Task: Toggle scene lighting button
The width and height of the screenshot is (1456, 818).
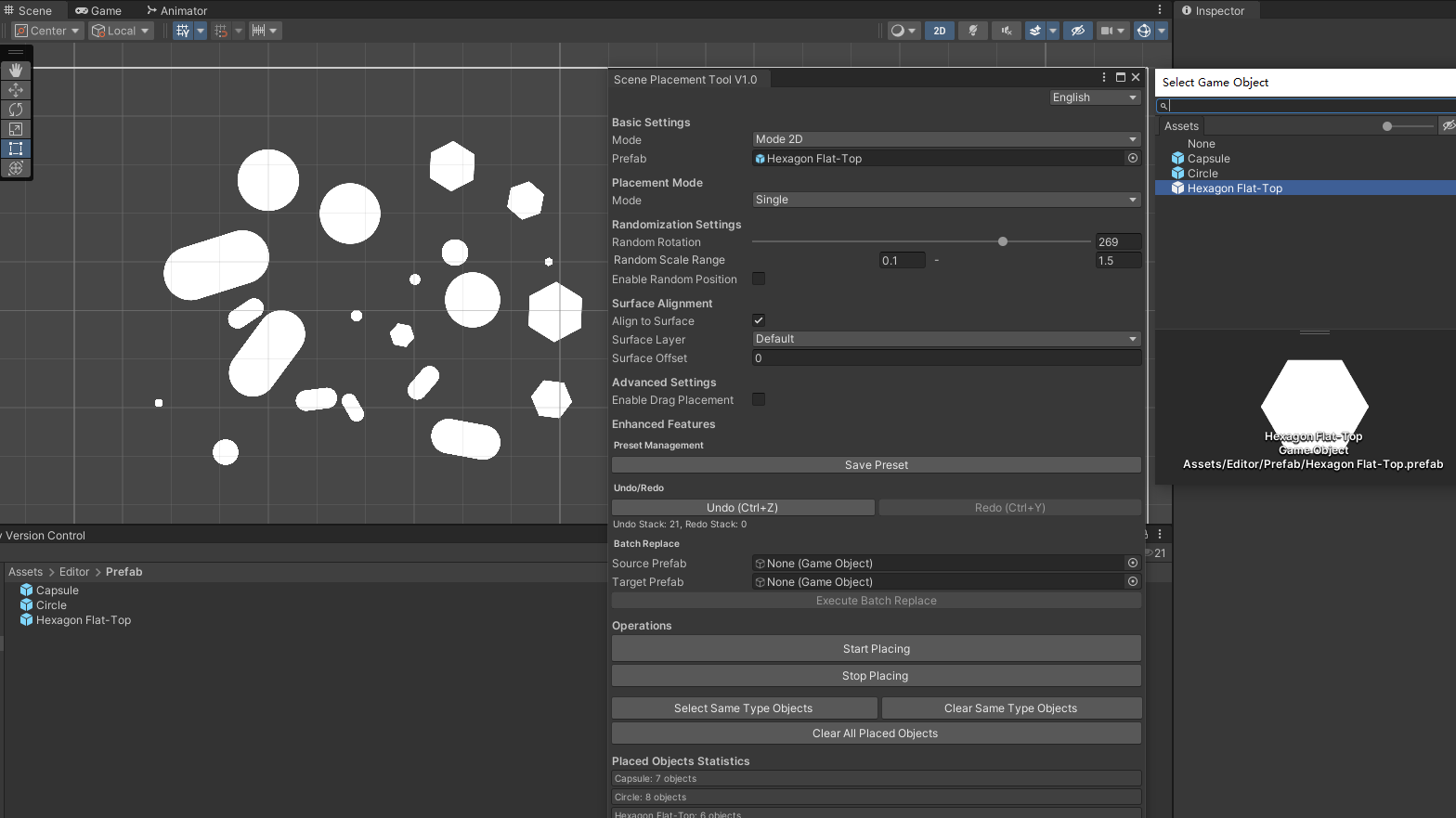Action: click(x=972, y=31)
